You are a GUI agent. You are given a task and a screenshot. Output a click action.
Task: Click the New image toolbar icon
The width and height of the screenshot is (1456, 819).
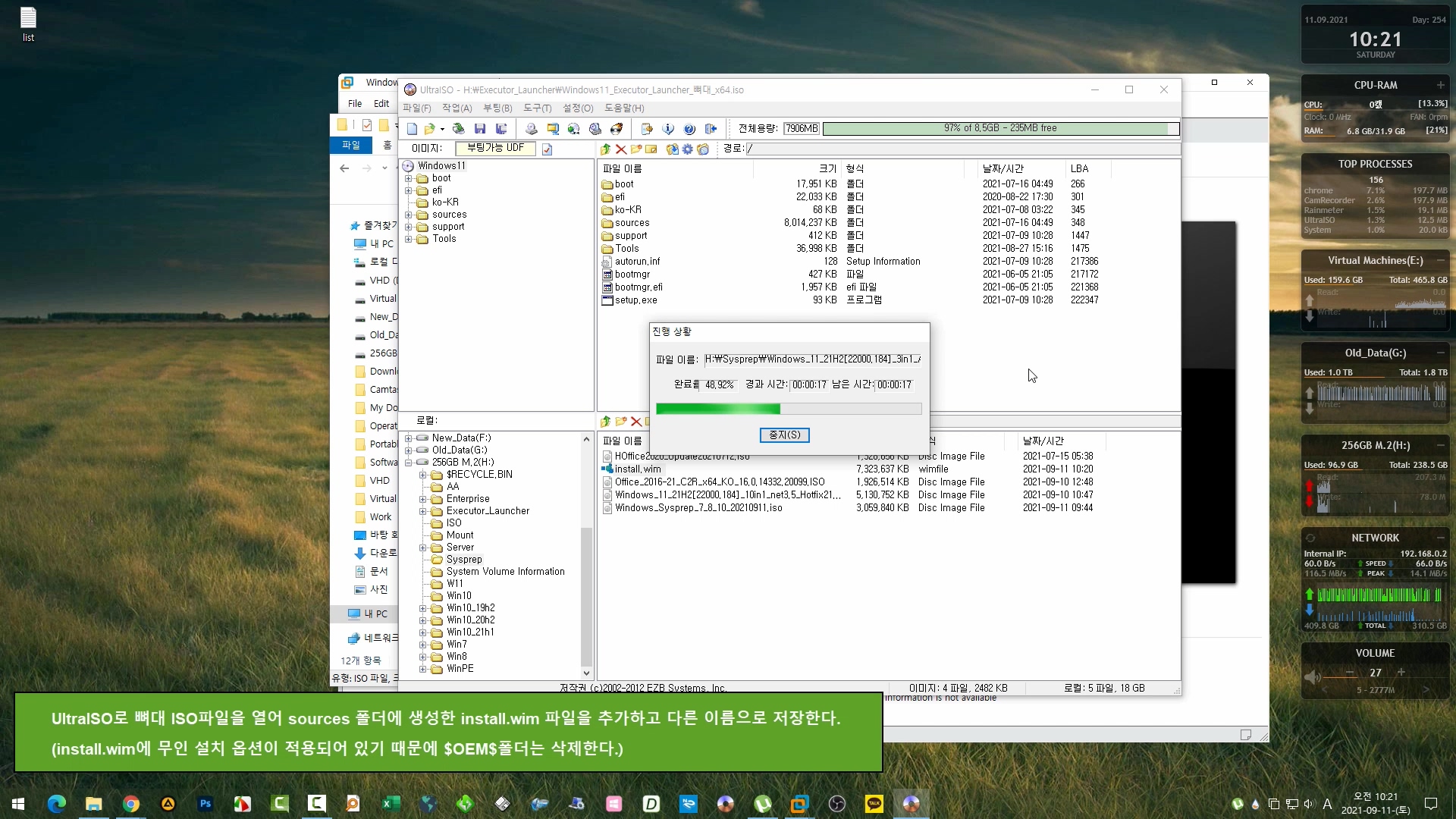click(412, 129)
